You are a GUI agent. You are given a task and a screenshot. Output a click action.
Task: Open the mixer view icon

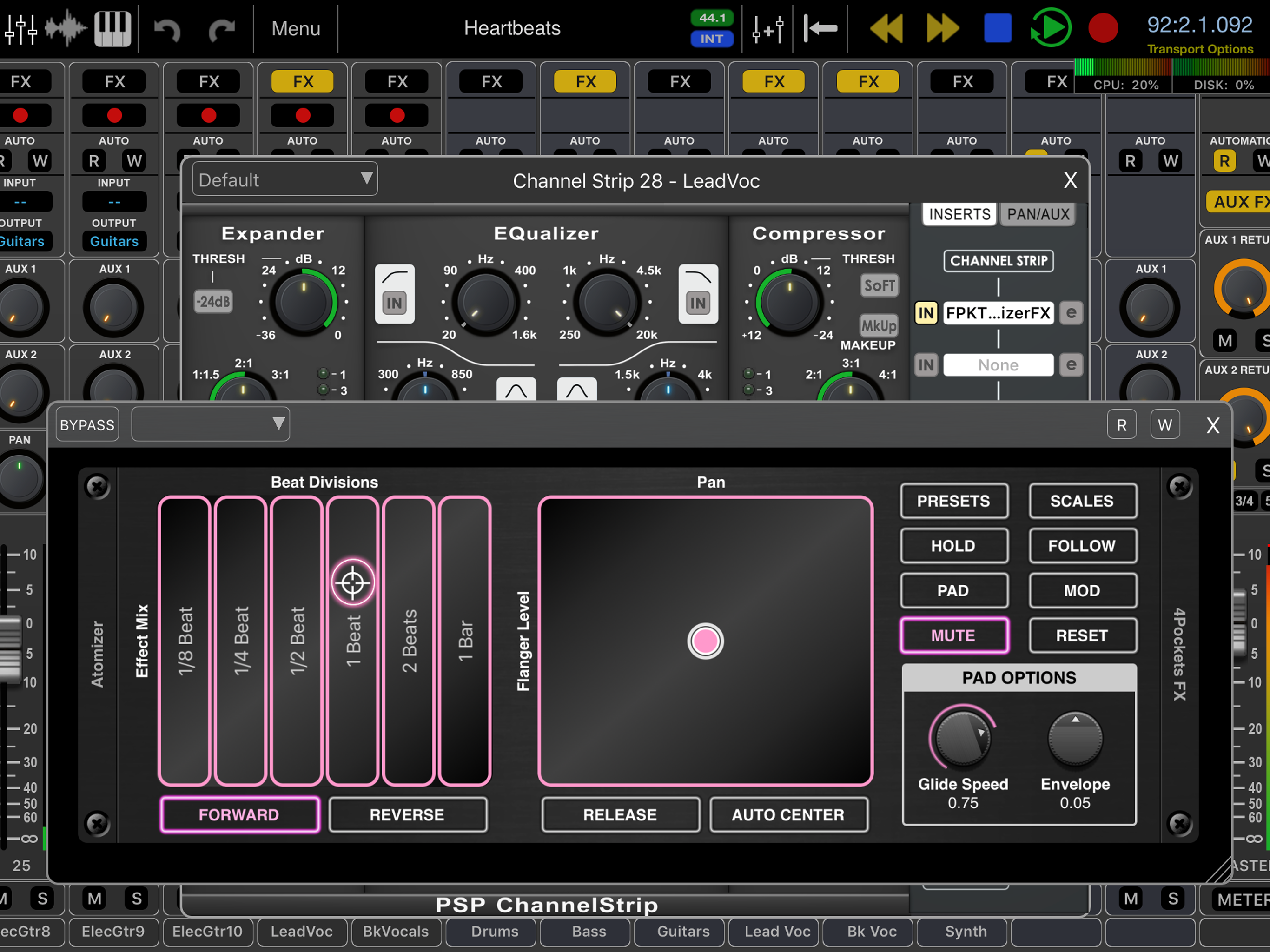pyautogui.click(x=20, y=28)
